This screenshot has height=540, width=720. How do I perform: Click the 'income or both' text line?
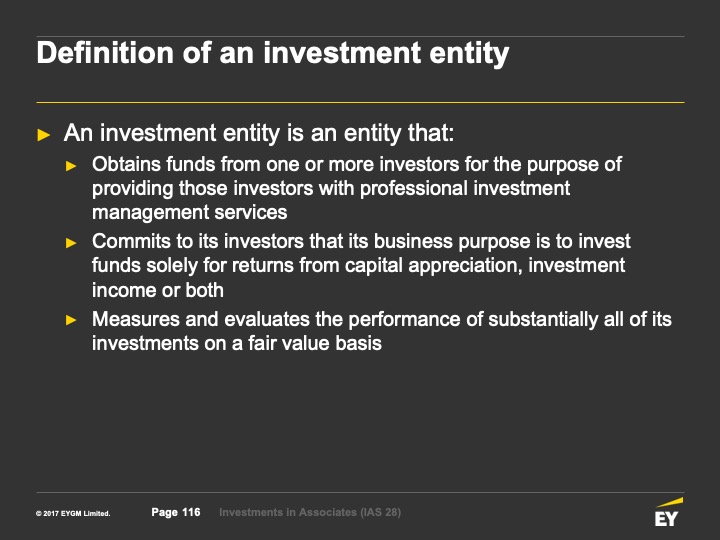(x=157, y=290)
